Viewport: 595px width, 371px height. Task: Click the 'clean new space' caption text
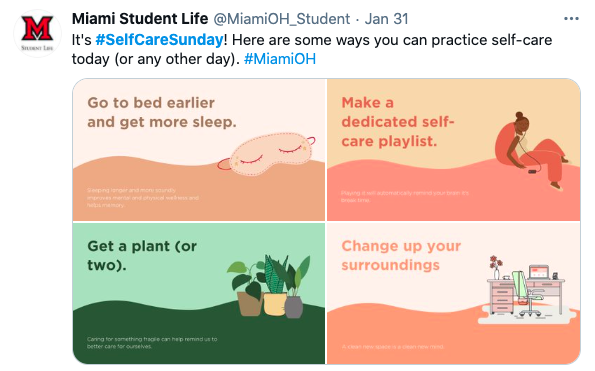(x=392, y=347)
